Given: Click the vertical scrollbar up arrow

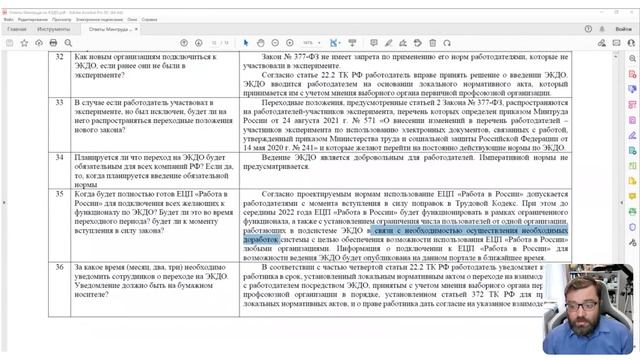Looking at the screenshot, I should click(x=616, y=56).
